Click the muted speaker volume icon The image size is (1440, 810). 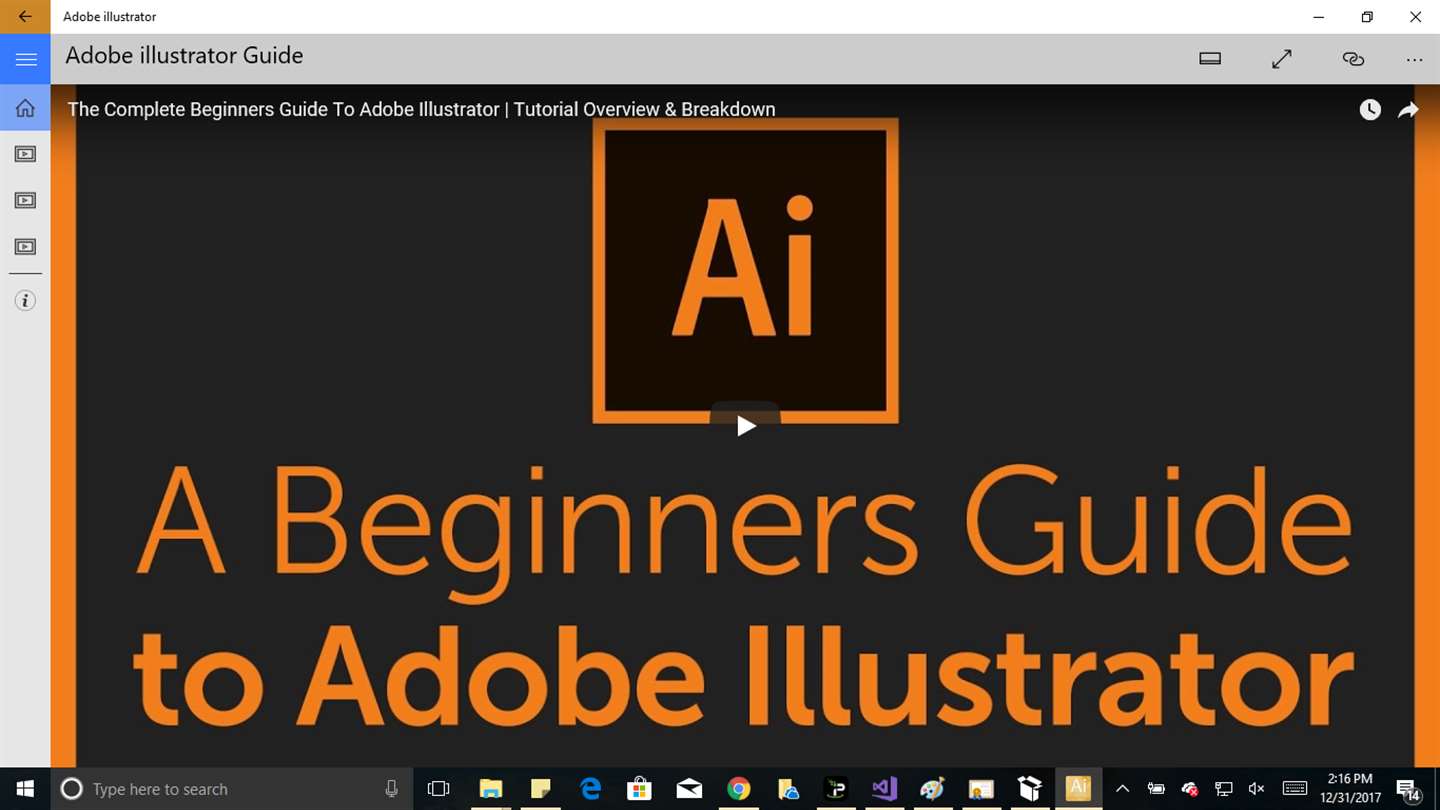(1257, 789)
